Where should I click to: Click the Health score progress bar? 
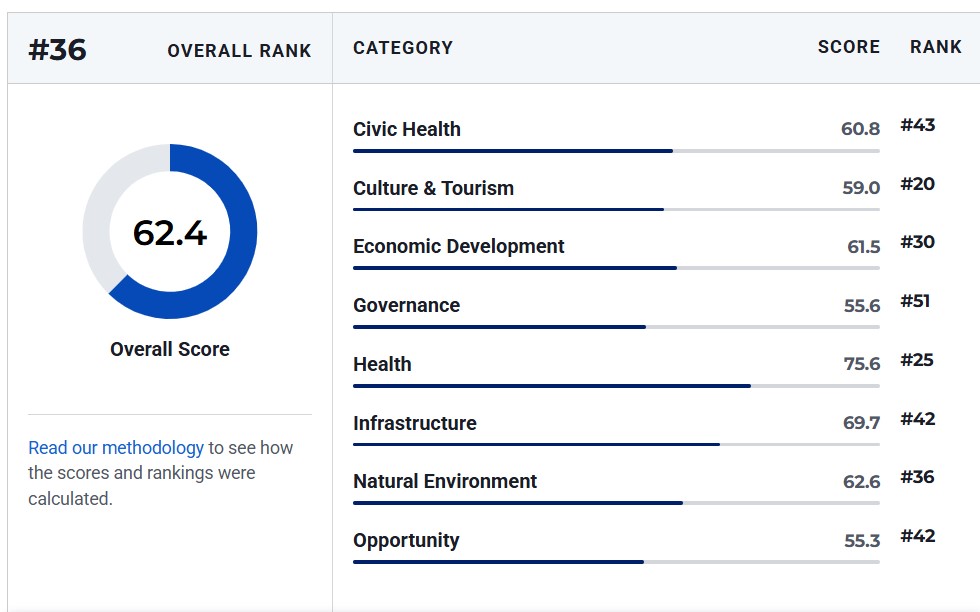pos(616,386)
